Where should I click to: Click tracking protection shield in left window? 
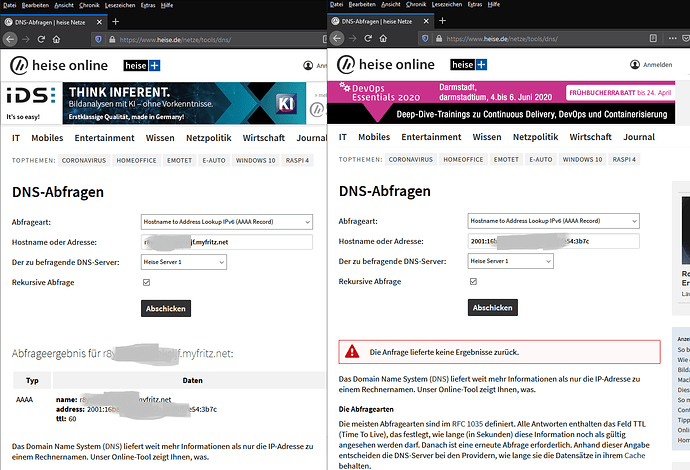[98, 39]
